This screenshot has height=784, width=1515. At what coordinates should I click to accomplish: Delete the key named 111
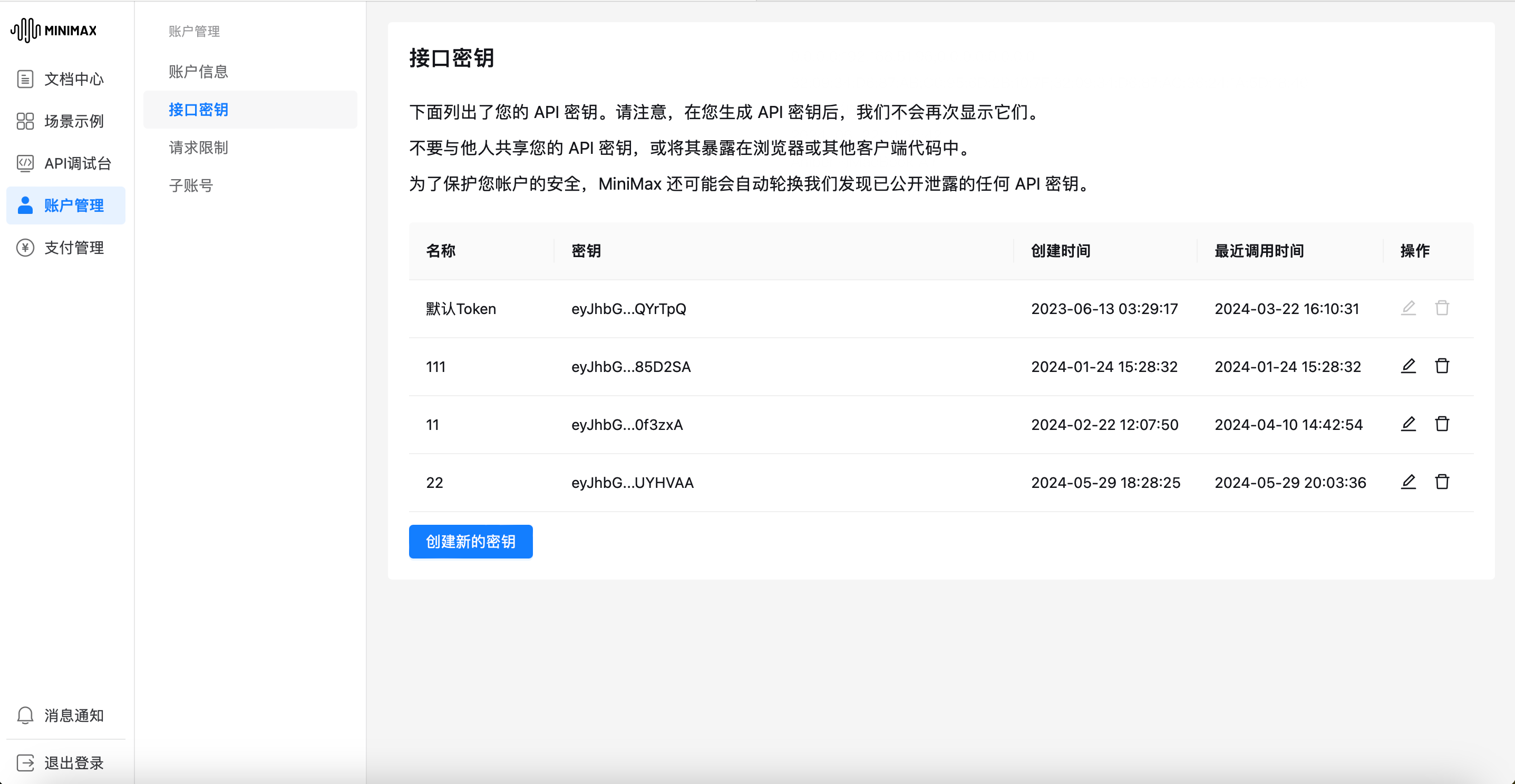[x=1442, y=366]
